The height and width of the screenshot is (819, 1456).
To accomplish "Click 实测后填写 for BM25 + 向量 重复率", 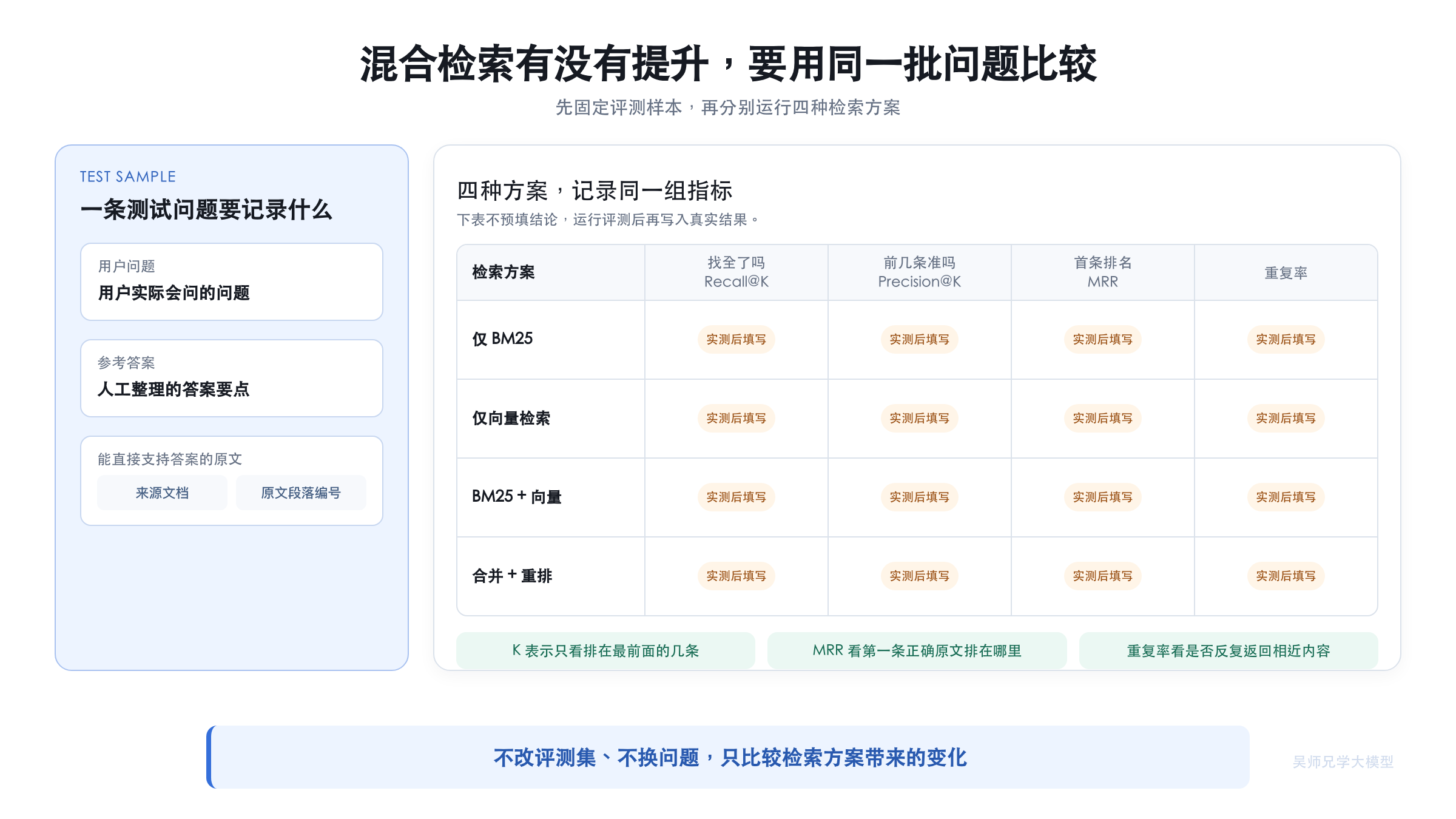I will click(x=1286, y=497).
